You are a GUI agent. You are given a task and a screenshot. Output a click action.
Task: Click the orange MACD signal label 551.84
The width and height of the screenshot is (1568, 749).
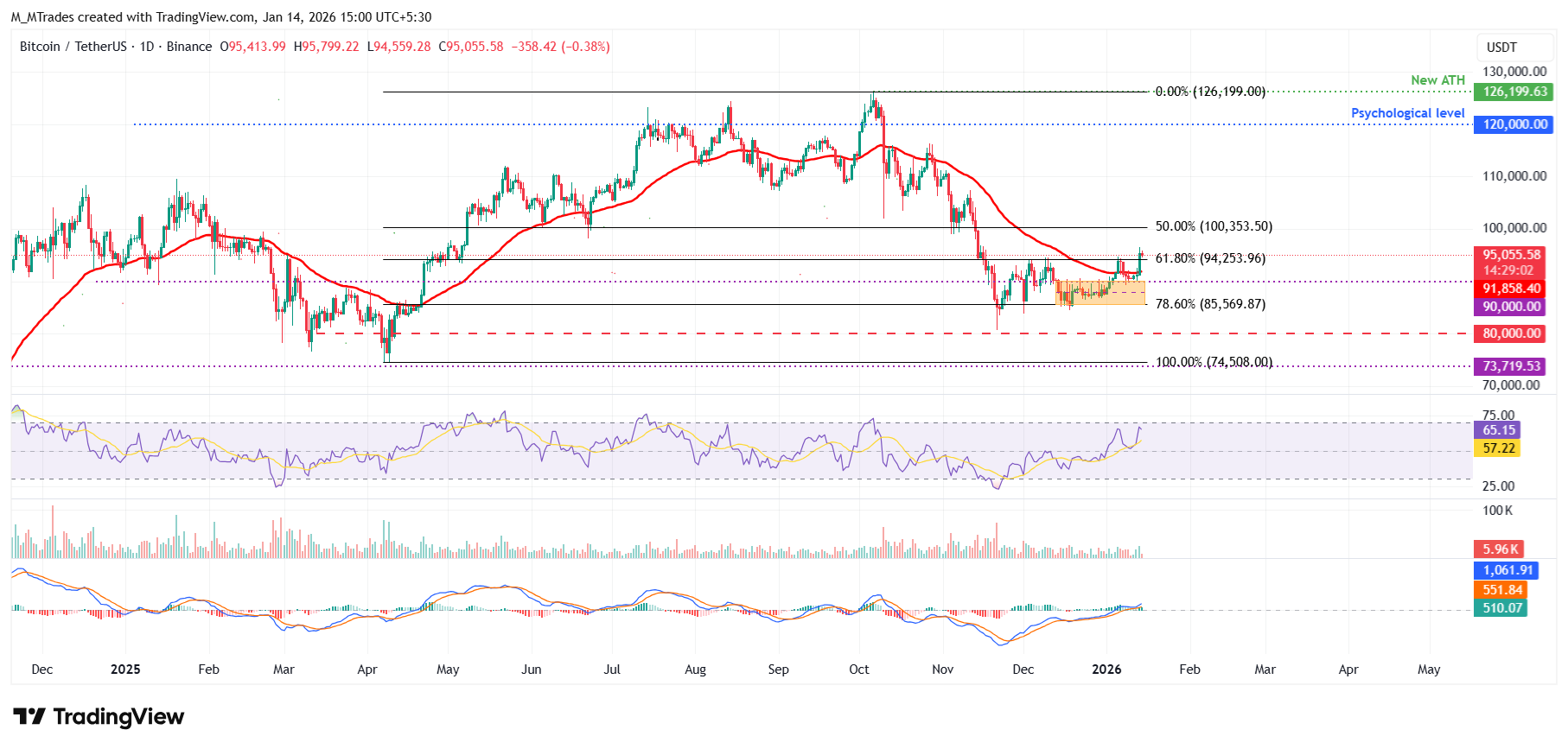[1502, 590]
